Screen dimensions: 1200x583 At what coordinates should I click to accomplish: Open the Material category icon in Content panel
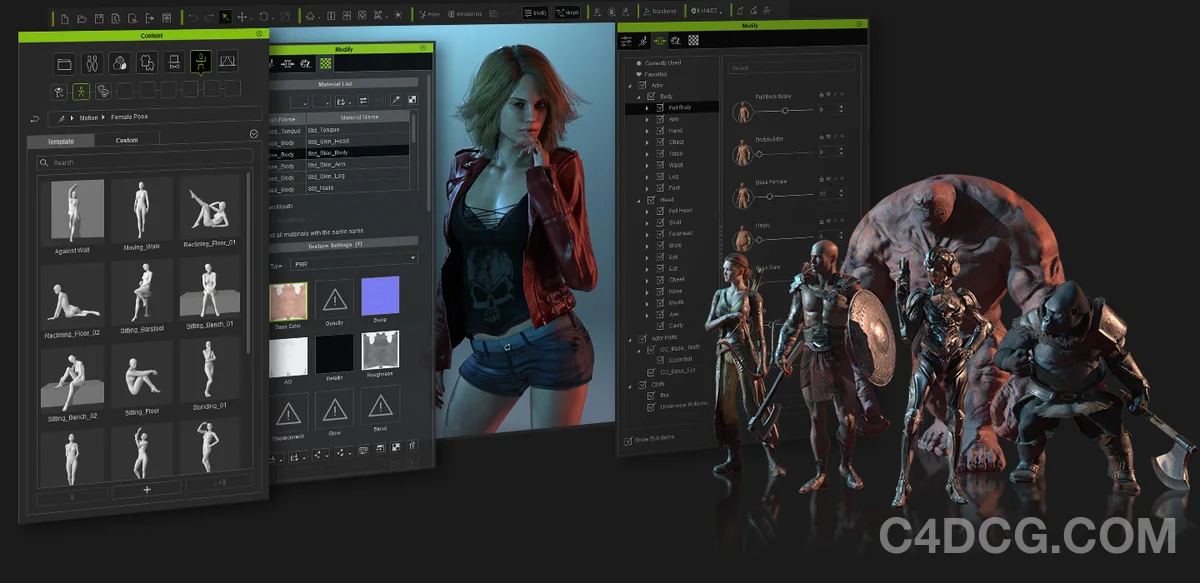(x=121, y=63)
